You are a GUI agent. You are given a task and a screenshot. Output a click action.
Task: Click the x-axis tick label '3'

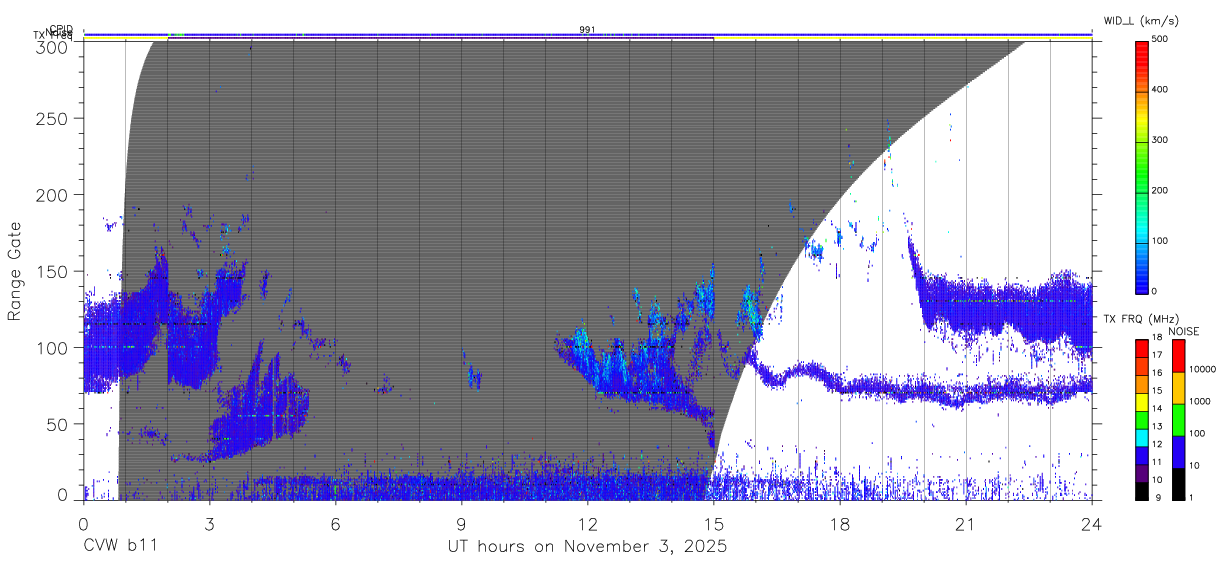[209, 523]
